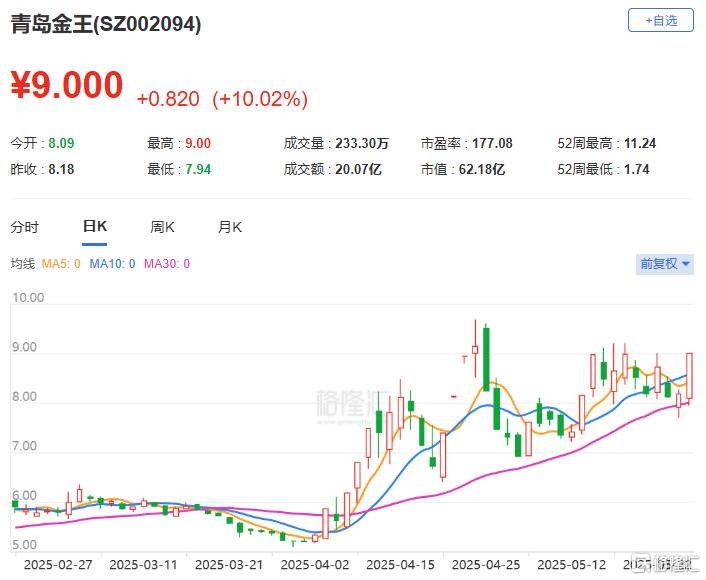Click the 52周最低 value 1.74
Screen dimensions: 706x580
pyautogui.click(x=637, y=169)
